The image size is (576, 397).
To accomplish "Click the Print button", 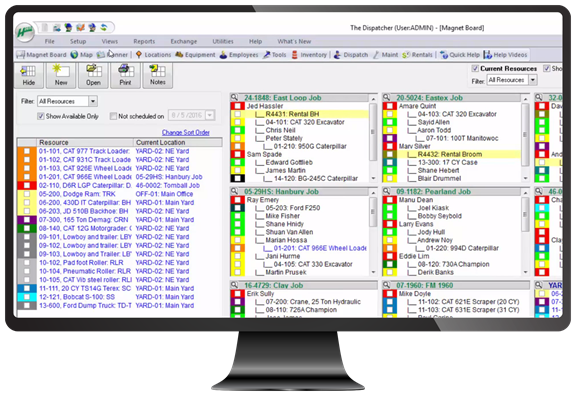I will tap(125, 75).
